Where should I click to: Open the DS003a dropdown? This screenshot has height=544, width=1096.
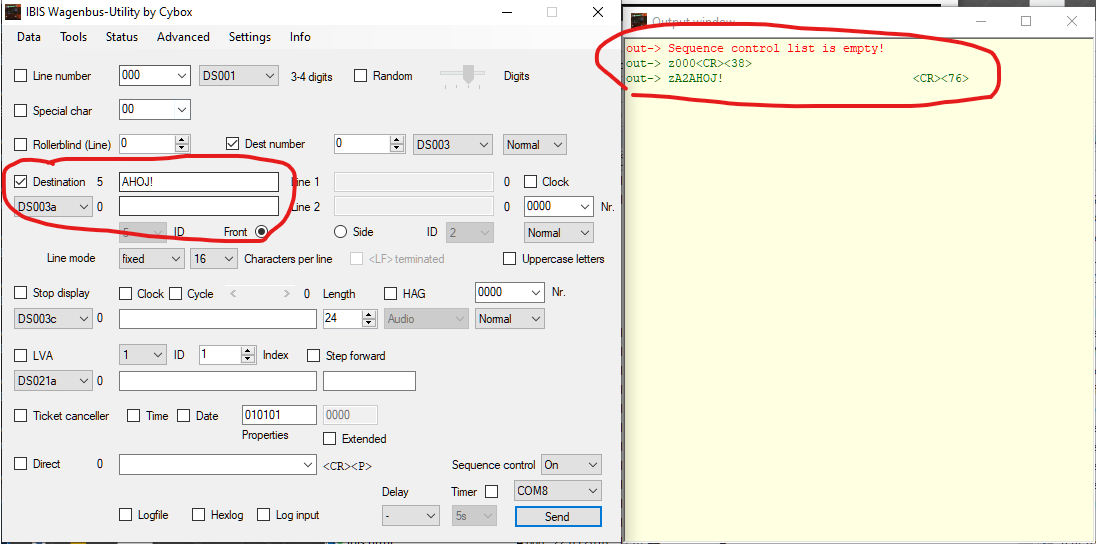tap(53, 206)
